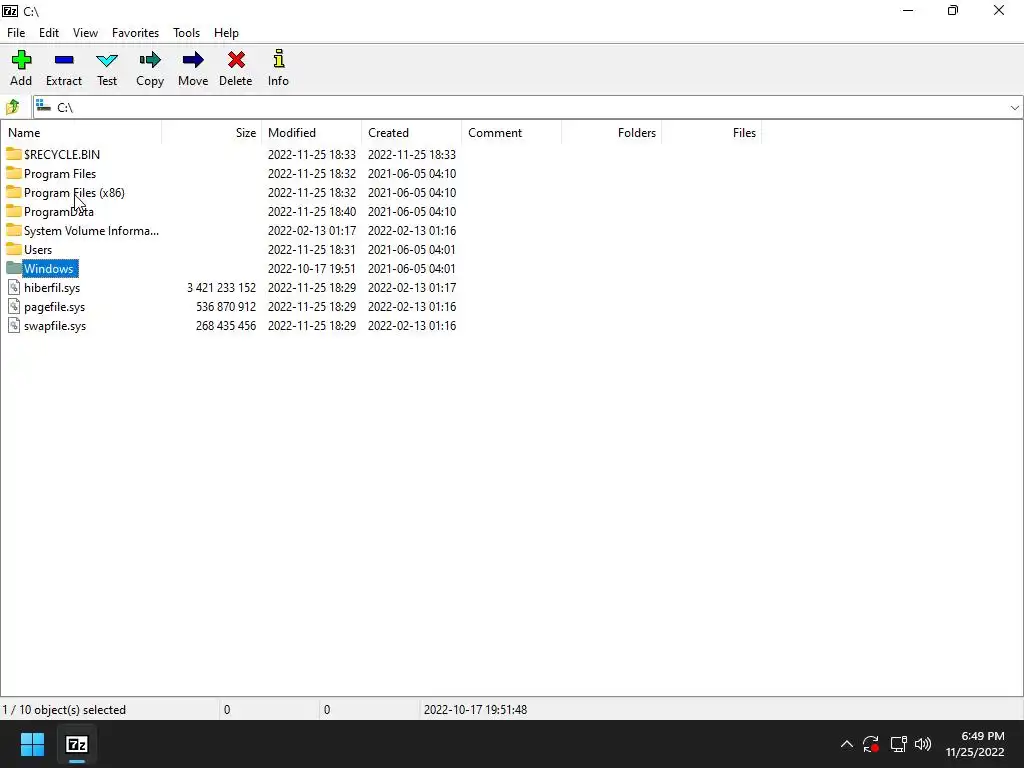Click swapfile.sys size 268 435 456
The width and height of the screenshot is (1024, 768).
[226, 326]
